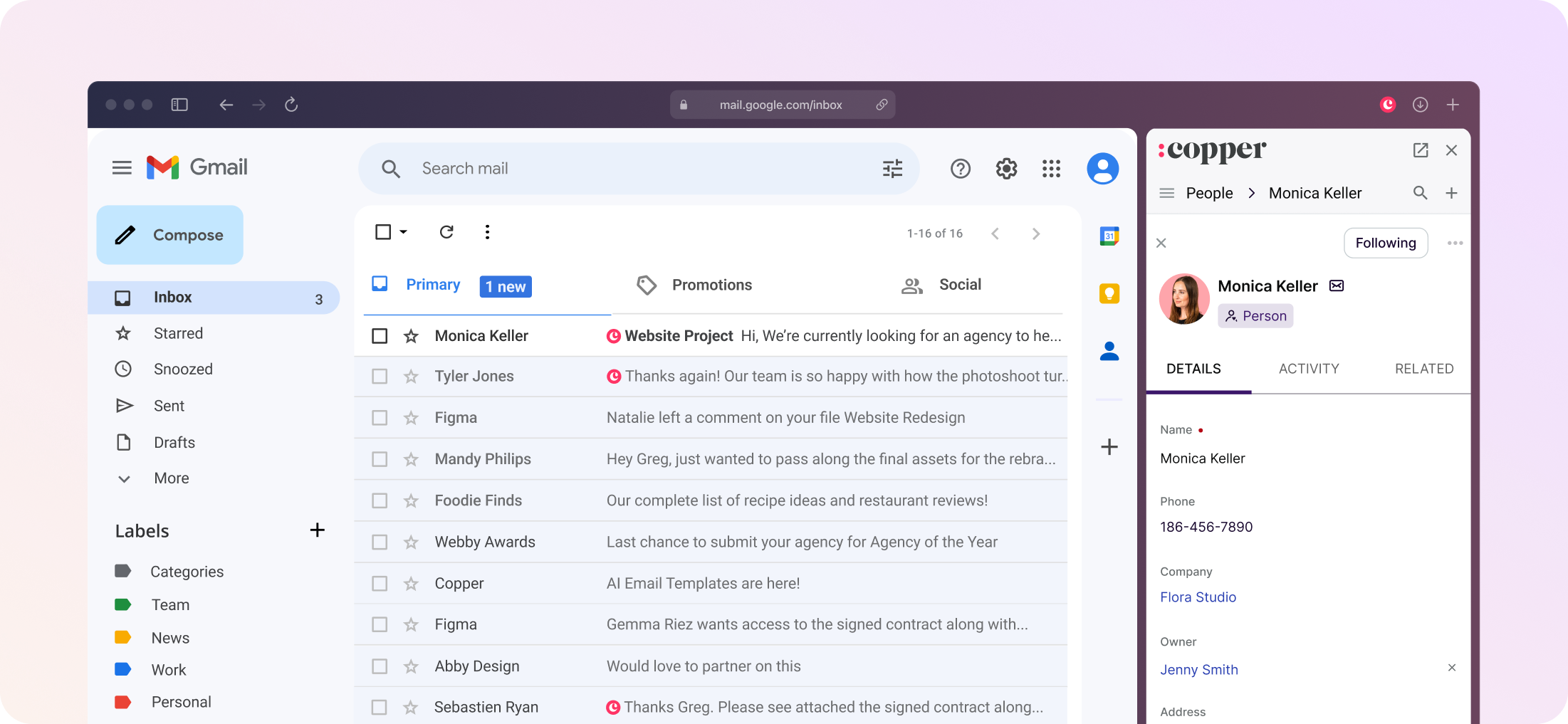
Task: Open the Gmail main menu hamburger icon
Action: (x=121, y=167)
